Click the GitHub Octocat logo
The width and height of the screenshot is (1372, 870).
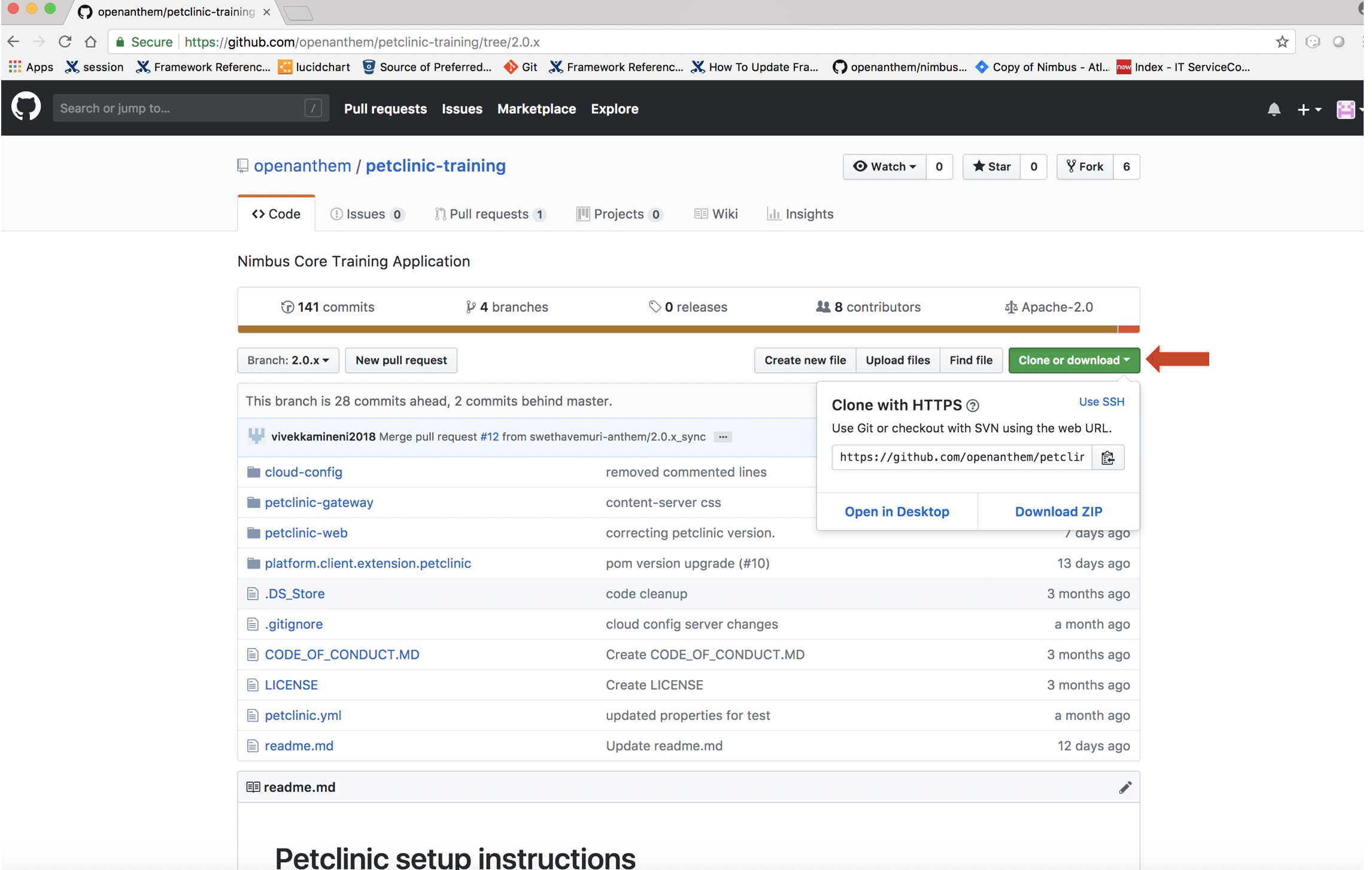[26, 108]
